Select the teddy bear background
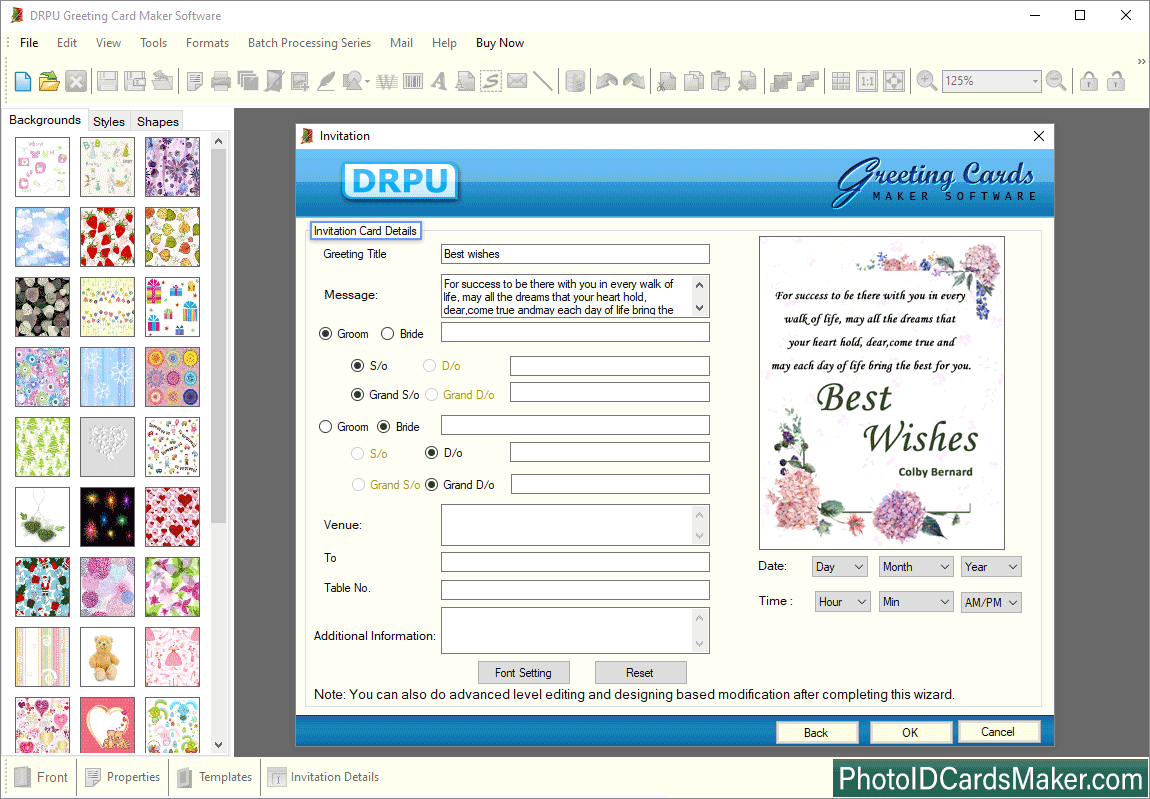The image size is (1150, 799). tap(107, 657)
